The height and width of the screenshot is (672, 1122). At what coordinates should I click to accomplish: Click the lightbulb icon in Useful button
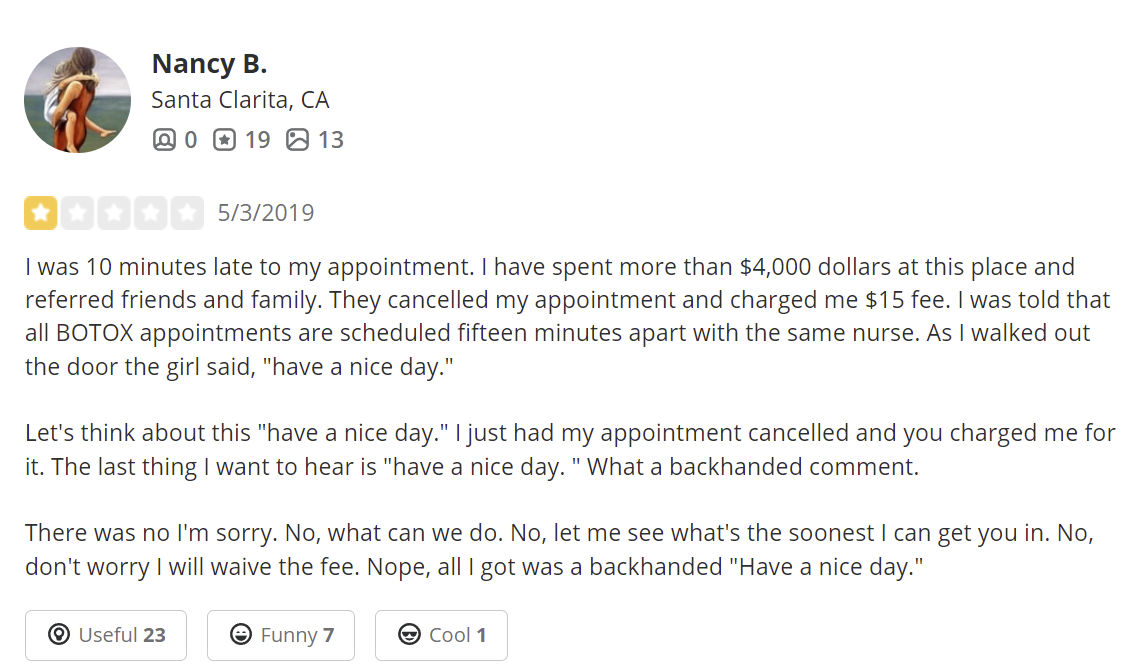pyautogui.click(x=59, y=634)
